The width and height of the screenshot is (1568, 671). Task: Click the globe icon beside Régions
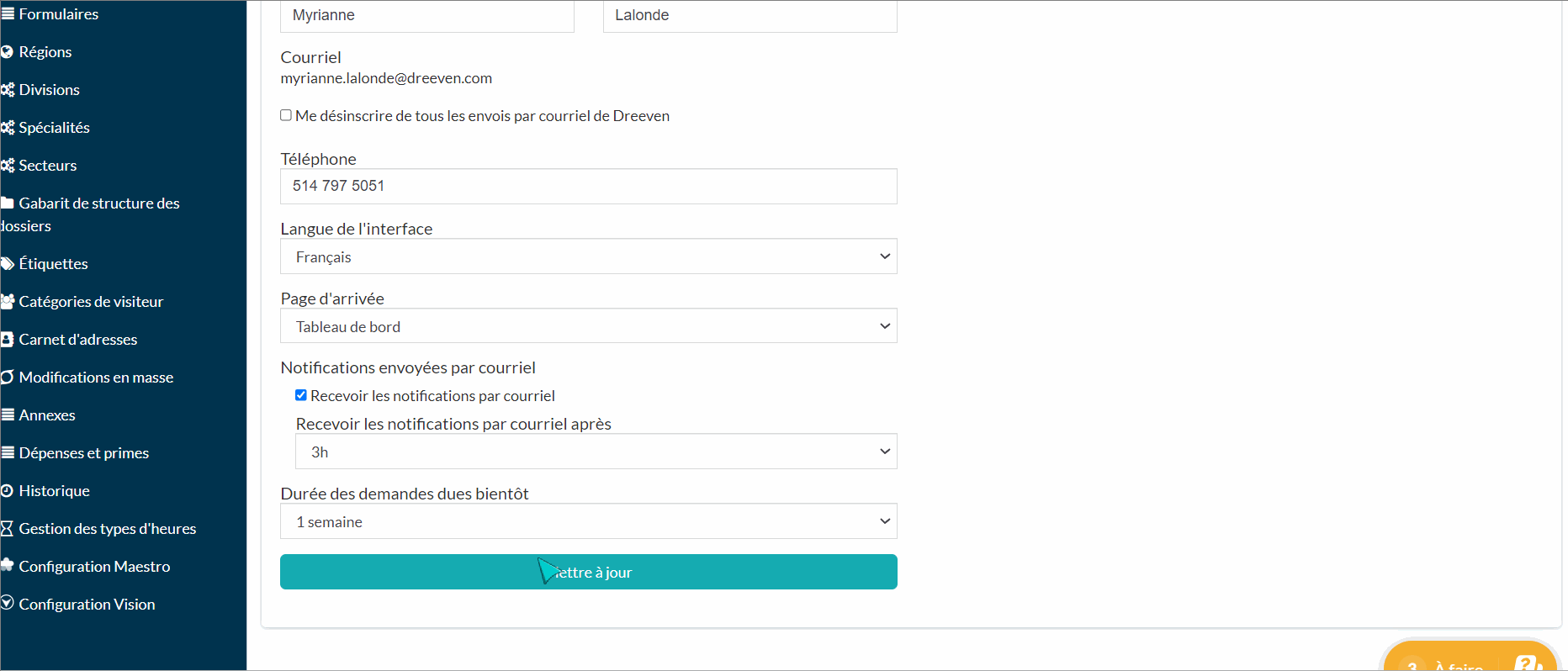point(7,52)
